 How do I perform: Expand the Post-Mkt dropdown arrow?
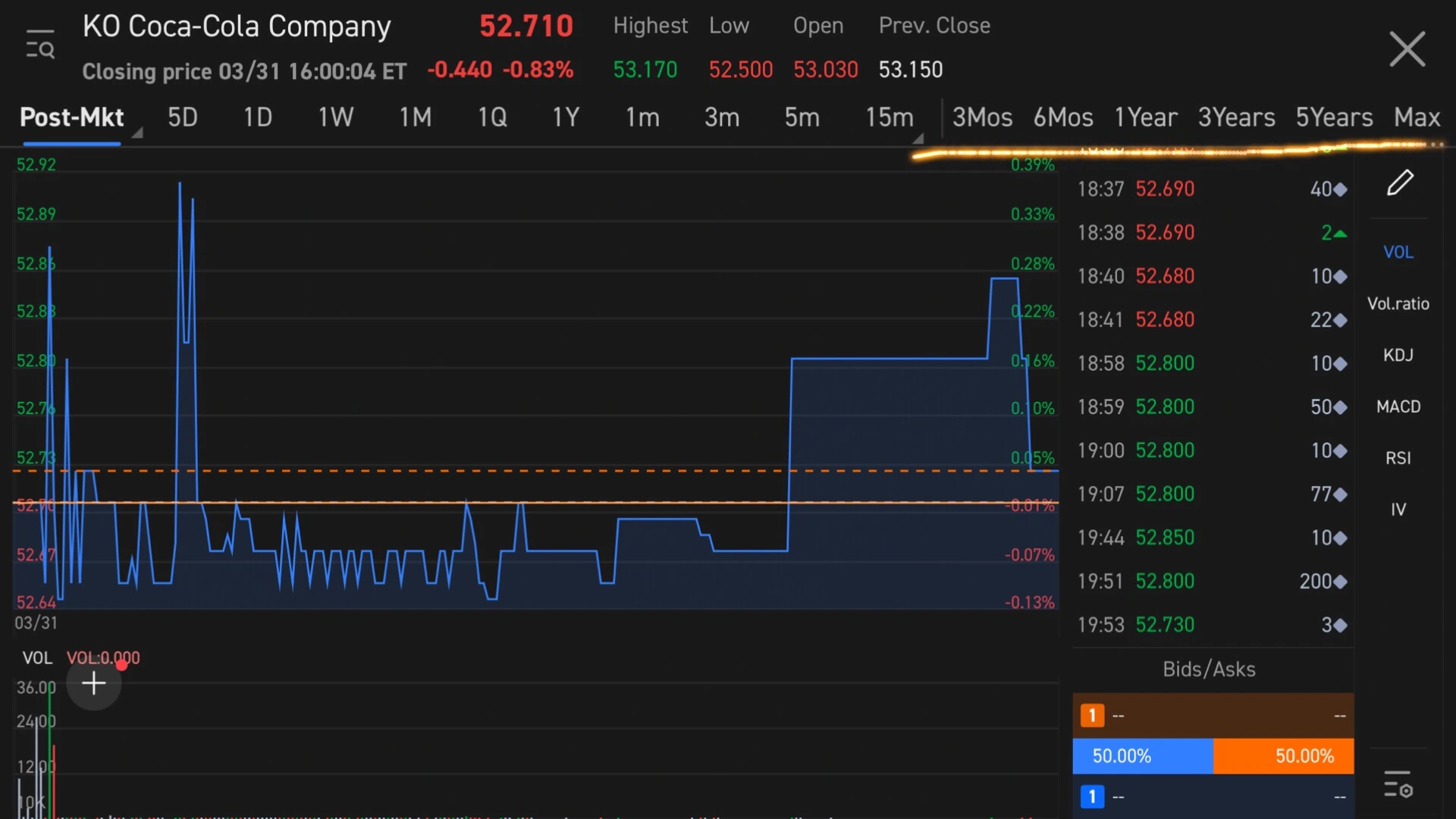click(137, 133)
